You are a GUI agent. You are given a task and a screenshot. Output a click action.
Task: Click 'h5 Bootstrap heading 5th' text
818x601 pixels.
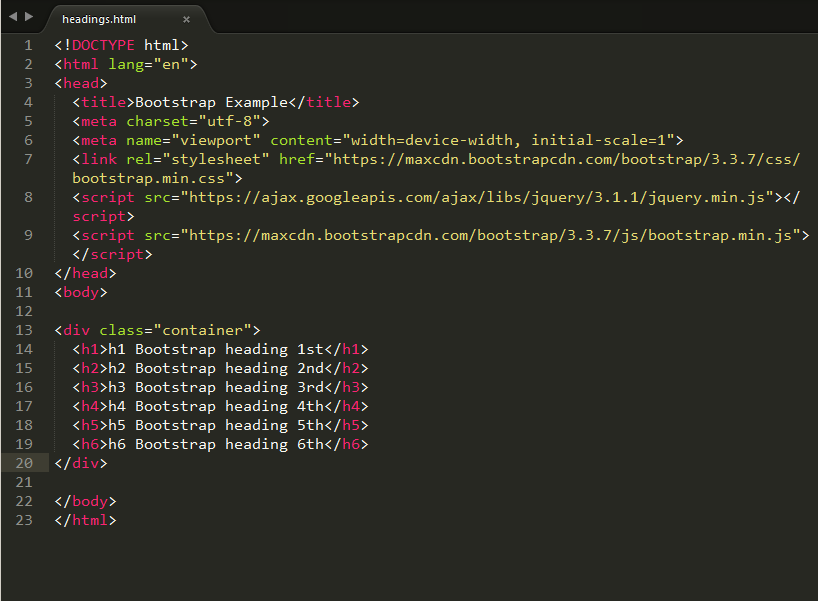point(216,425)
